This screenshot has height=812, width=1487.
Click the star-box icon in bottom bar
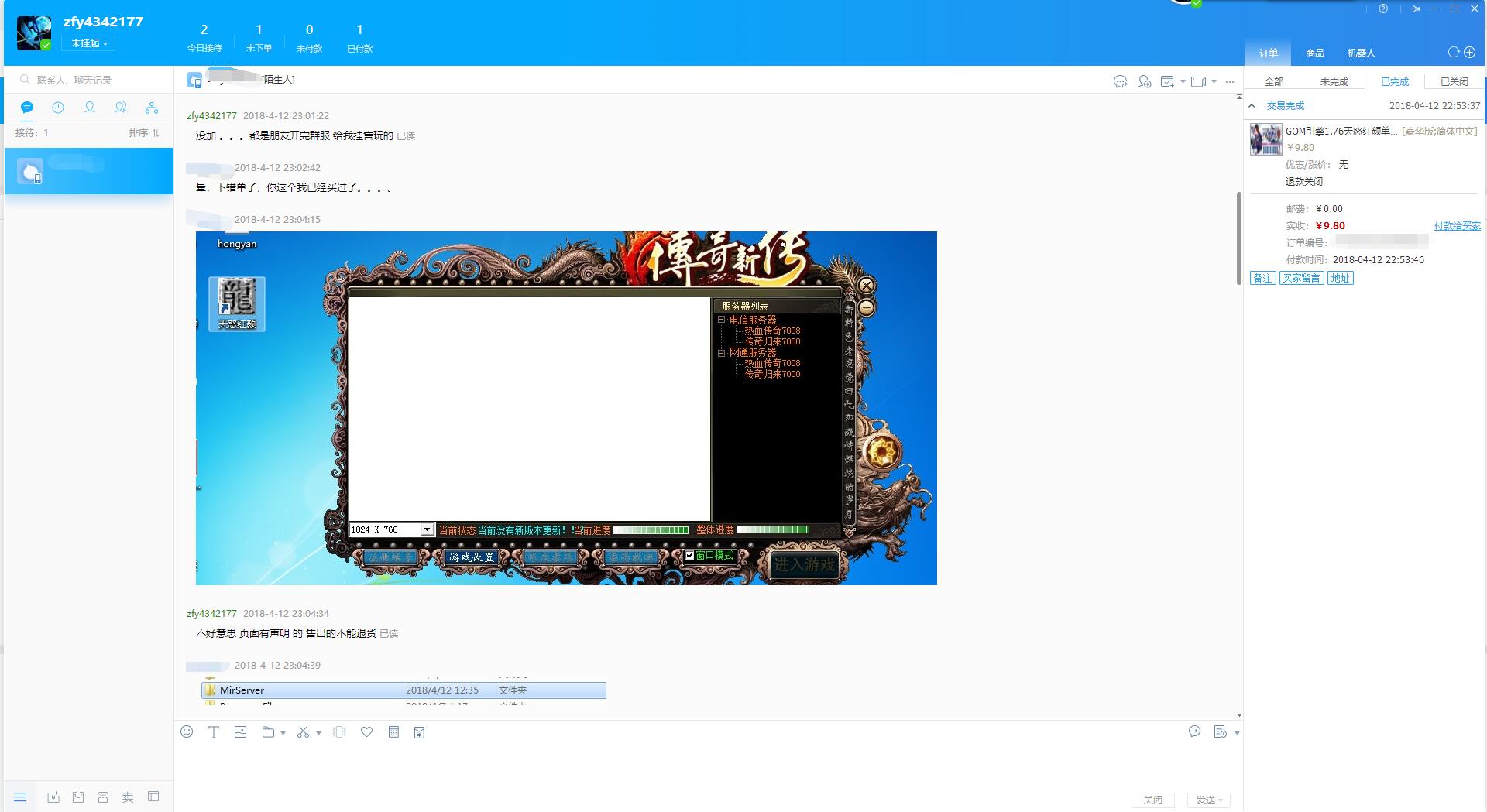(53, 797)
